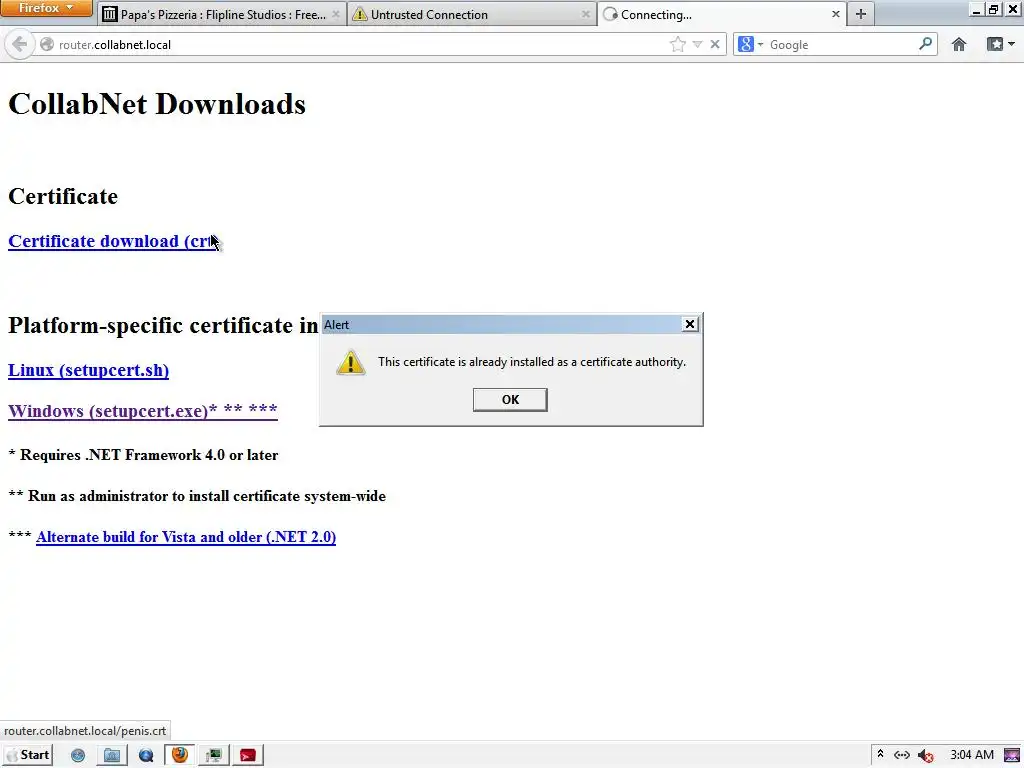Close the Papa's Pizzeria tab

tap(336, 14)
